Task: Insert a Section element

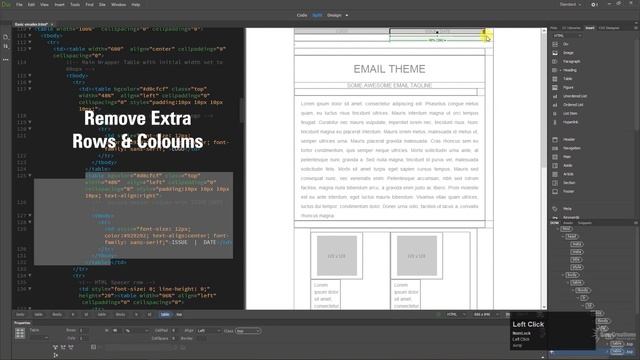Action: click(569, 182)
